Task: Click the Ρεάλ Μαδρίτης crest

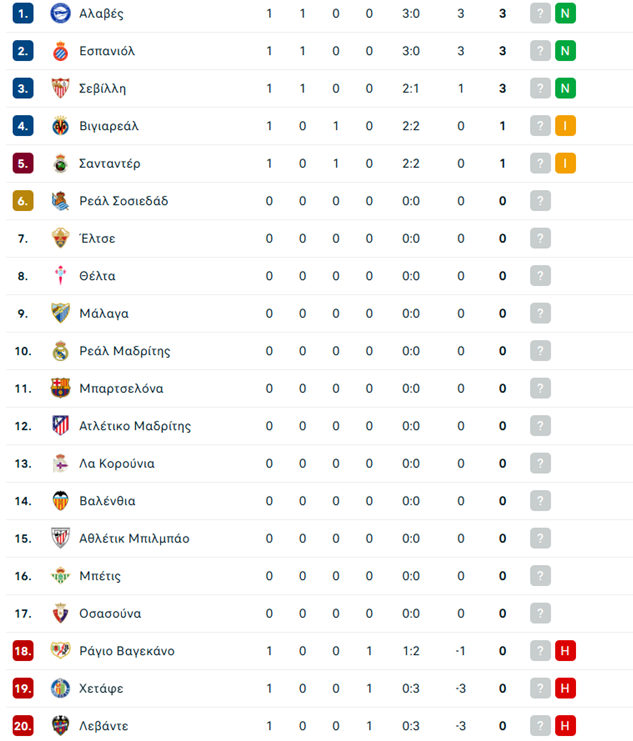Action: [x=61, y=351]
